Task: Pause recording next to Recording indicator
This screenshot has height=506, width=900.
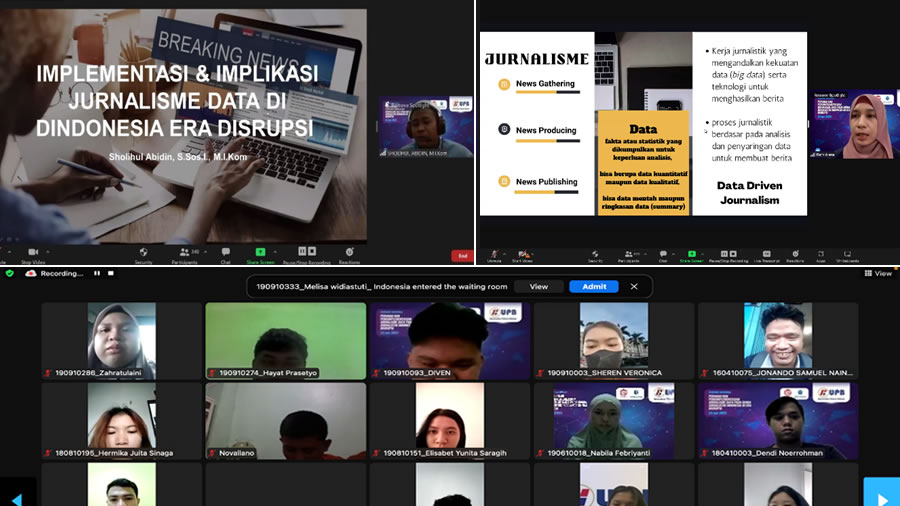Action: pos(97,273)
